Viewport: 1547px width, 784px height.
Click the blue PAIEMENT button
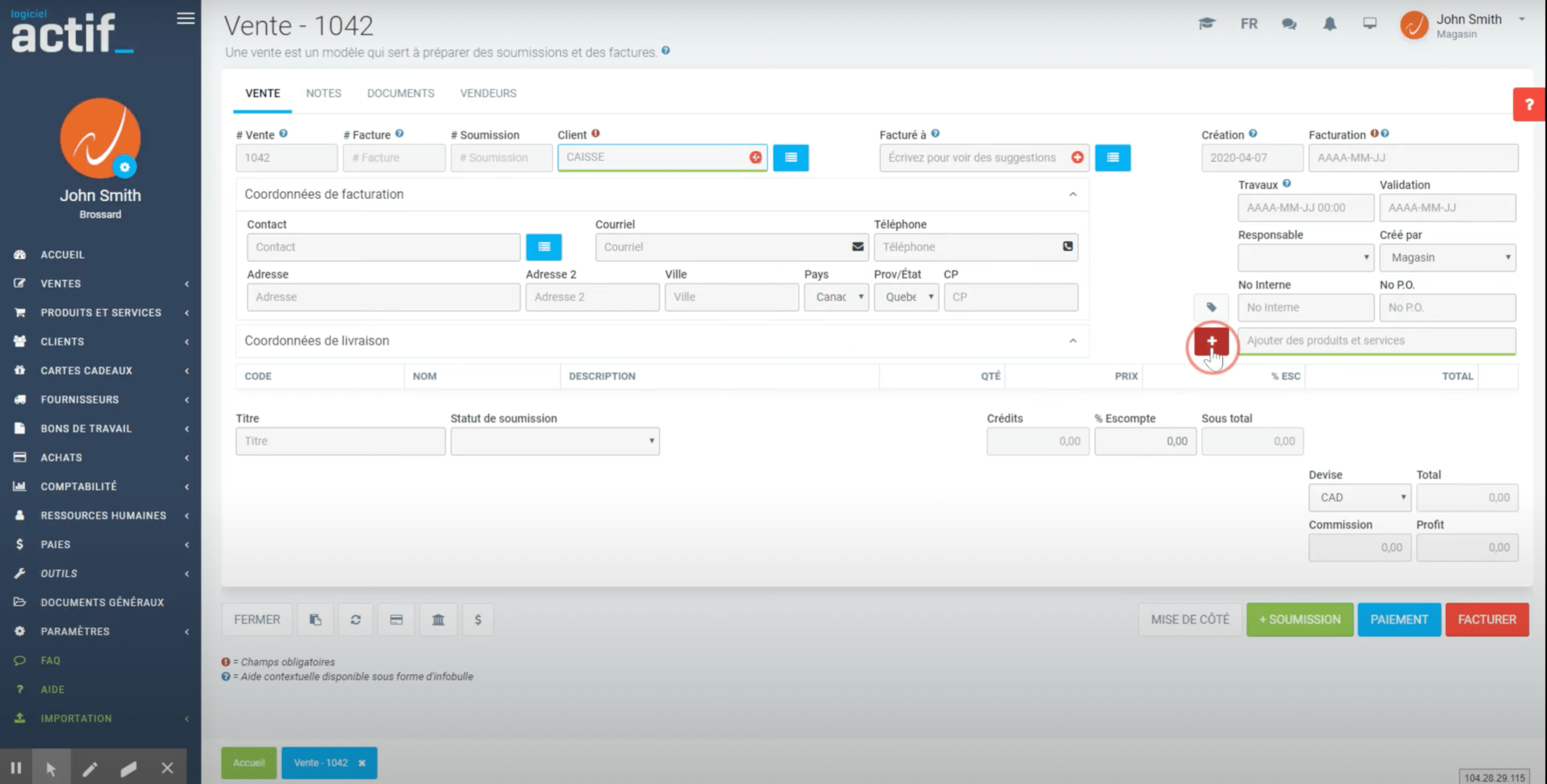[x=1398, y=620]
